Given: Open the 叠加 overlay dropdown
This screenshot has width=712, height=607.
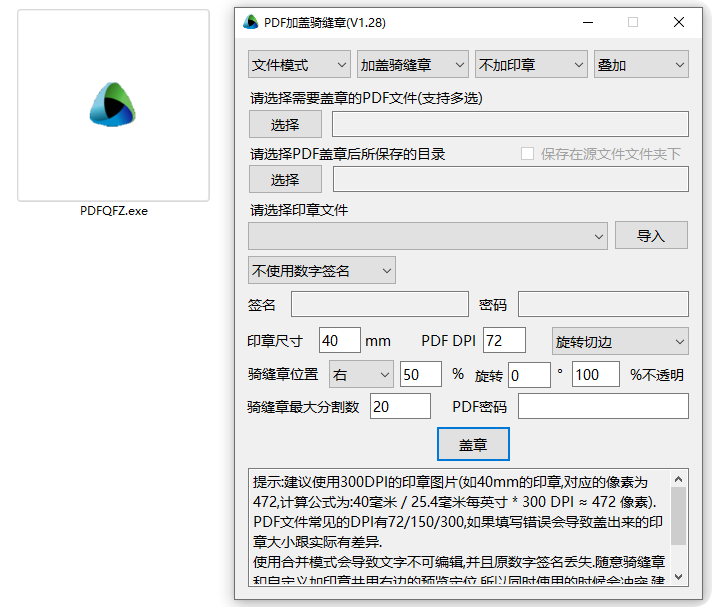Looking at the screenshot, I should click(641, 65).
